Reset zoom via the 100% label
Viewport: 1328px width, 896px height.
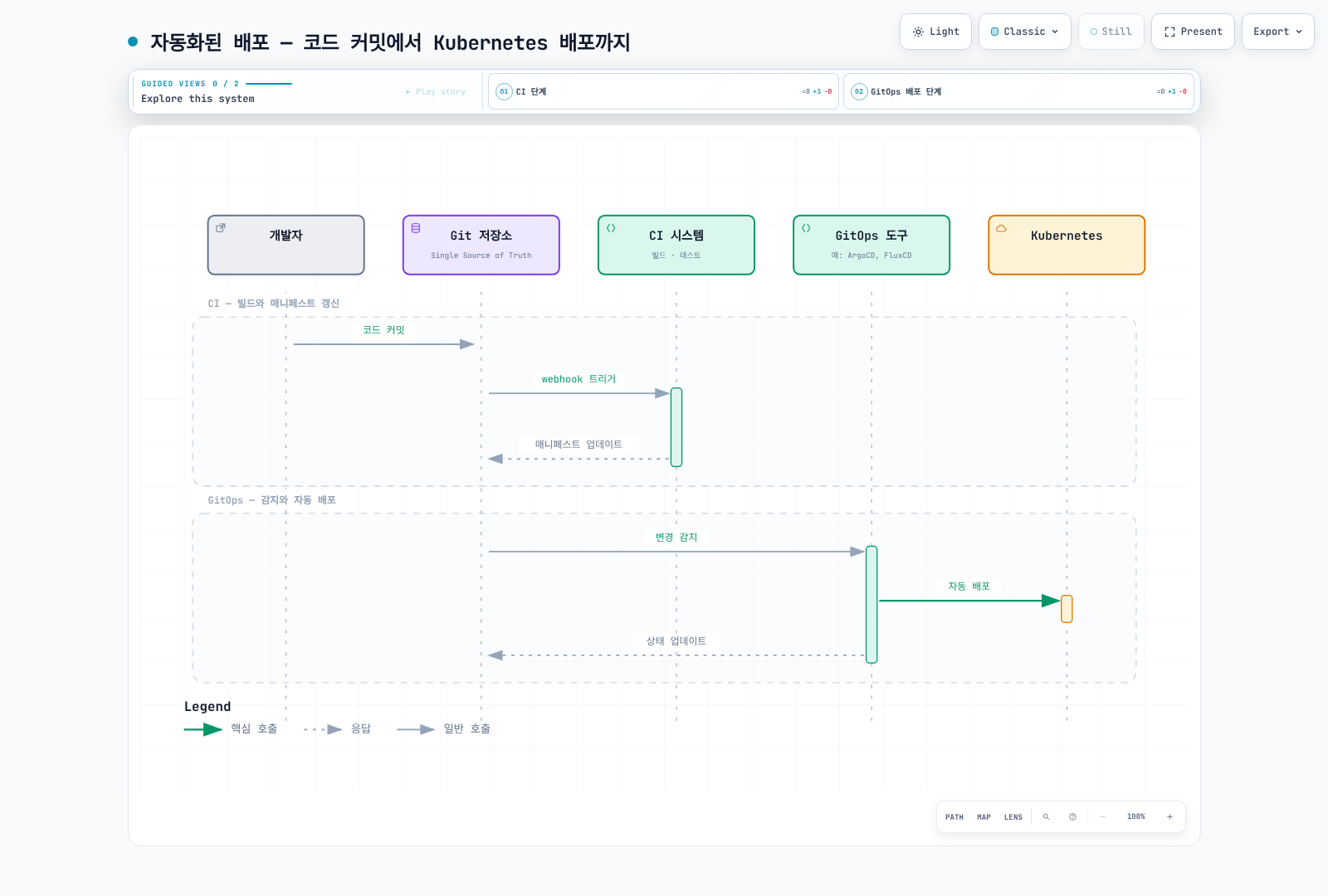pyautogui.click(x=1136, y=817)
